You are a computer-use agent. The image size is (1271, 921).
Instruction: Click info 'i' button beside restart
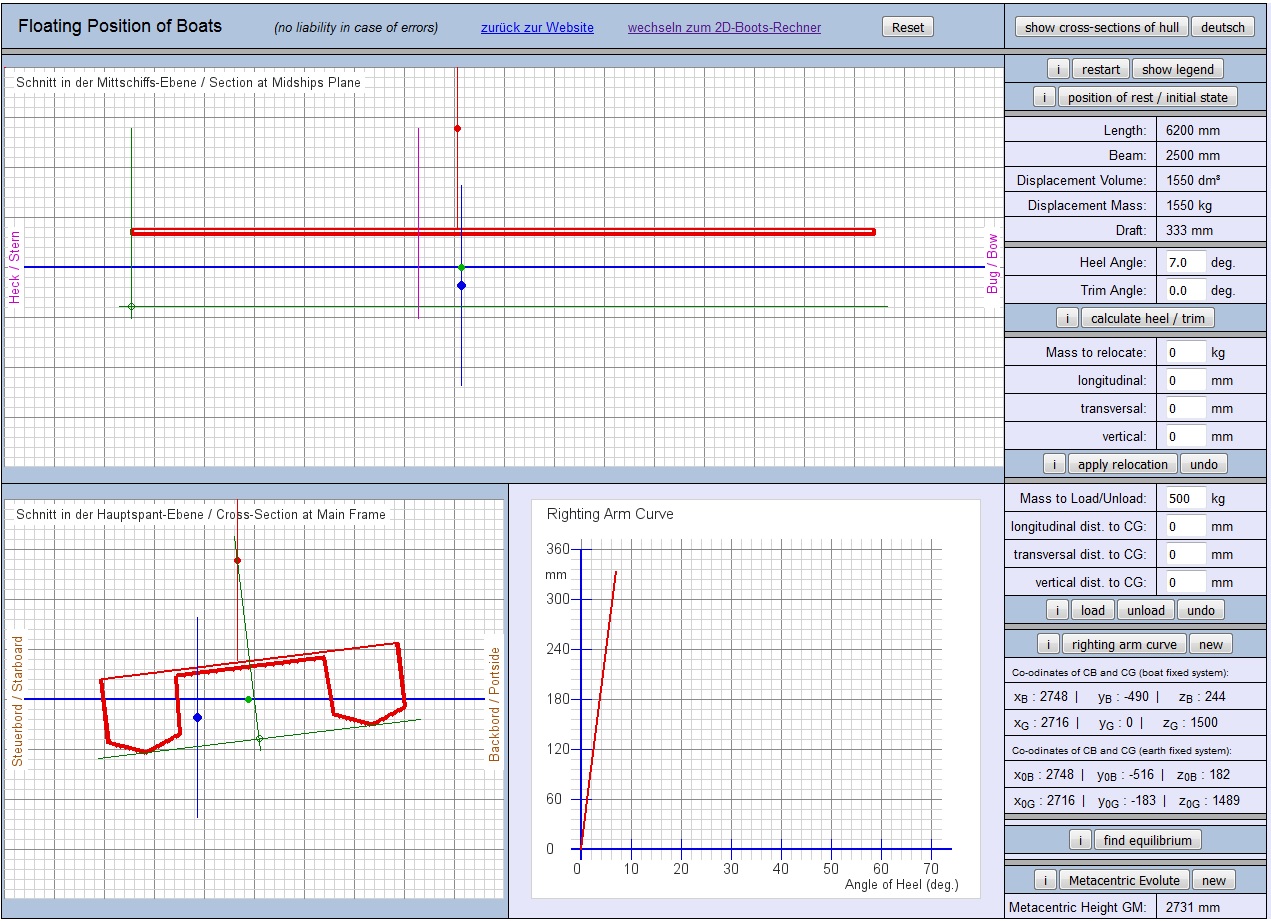(1058, 69)
